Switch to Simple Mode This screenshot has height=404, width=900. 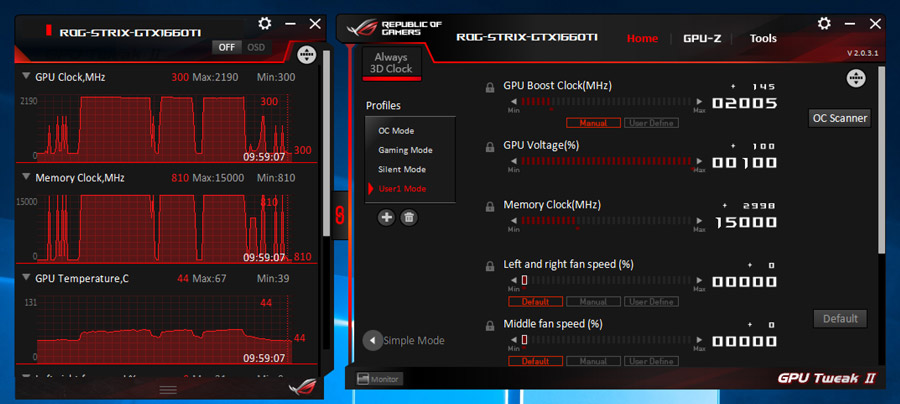click(413, 340)
